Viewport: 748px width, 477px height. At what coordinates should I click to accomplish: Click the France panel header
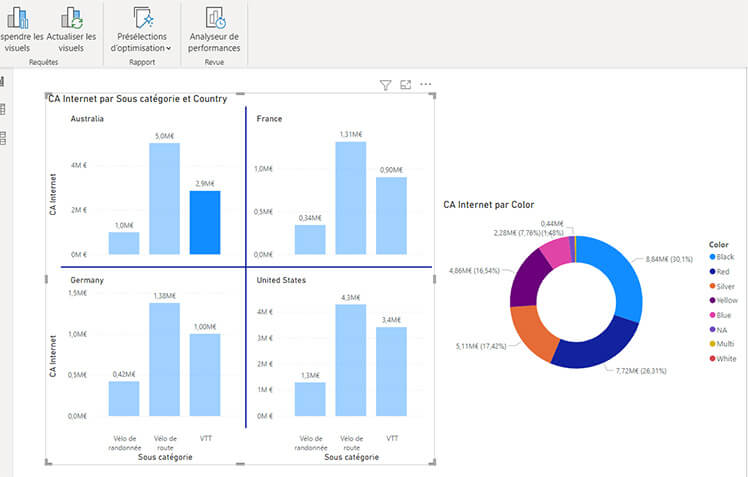click(269, 119)
